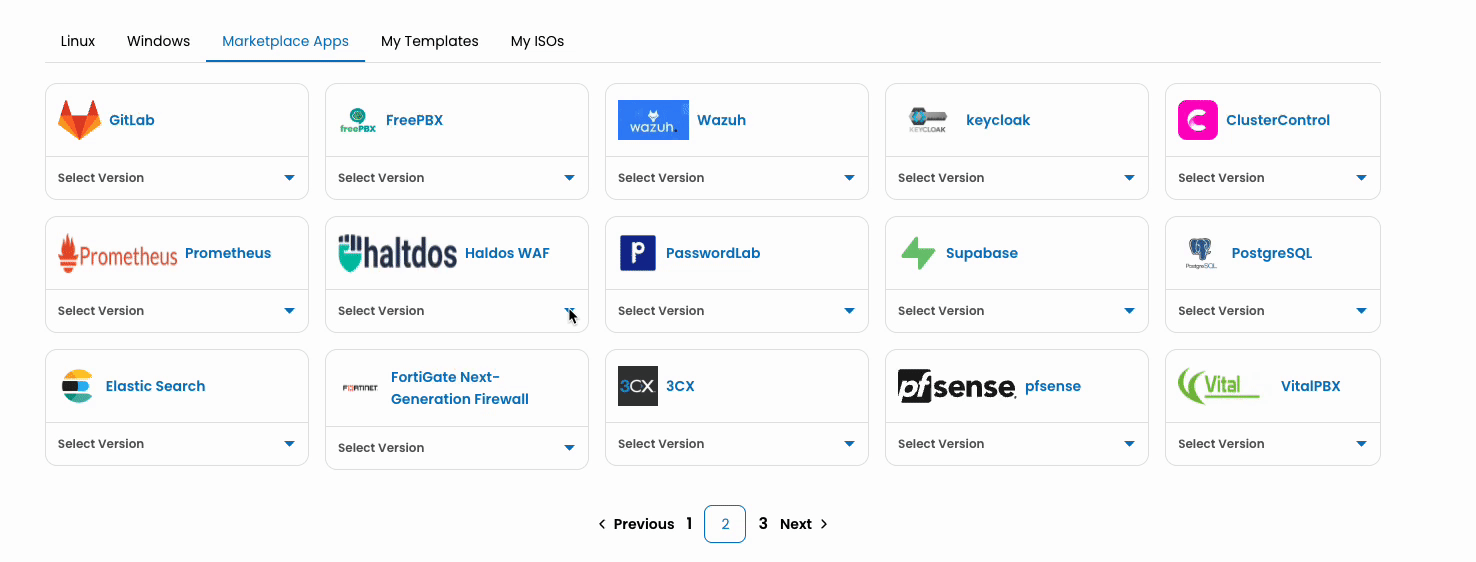The width and height of the screenshot is (1476, 562).
Task: Click the pfsense app name text
Action: point(1053,386)
